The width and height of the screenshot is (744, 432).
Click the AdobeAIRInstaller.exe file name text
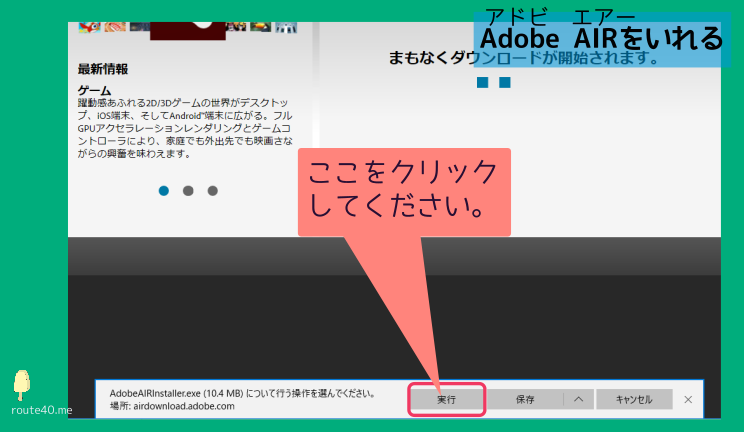click(x=155, y=393)
